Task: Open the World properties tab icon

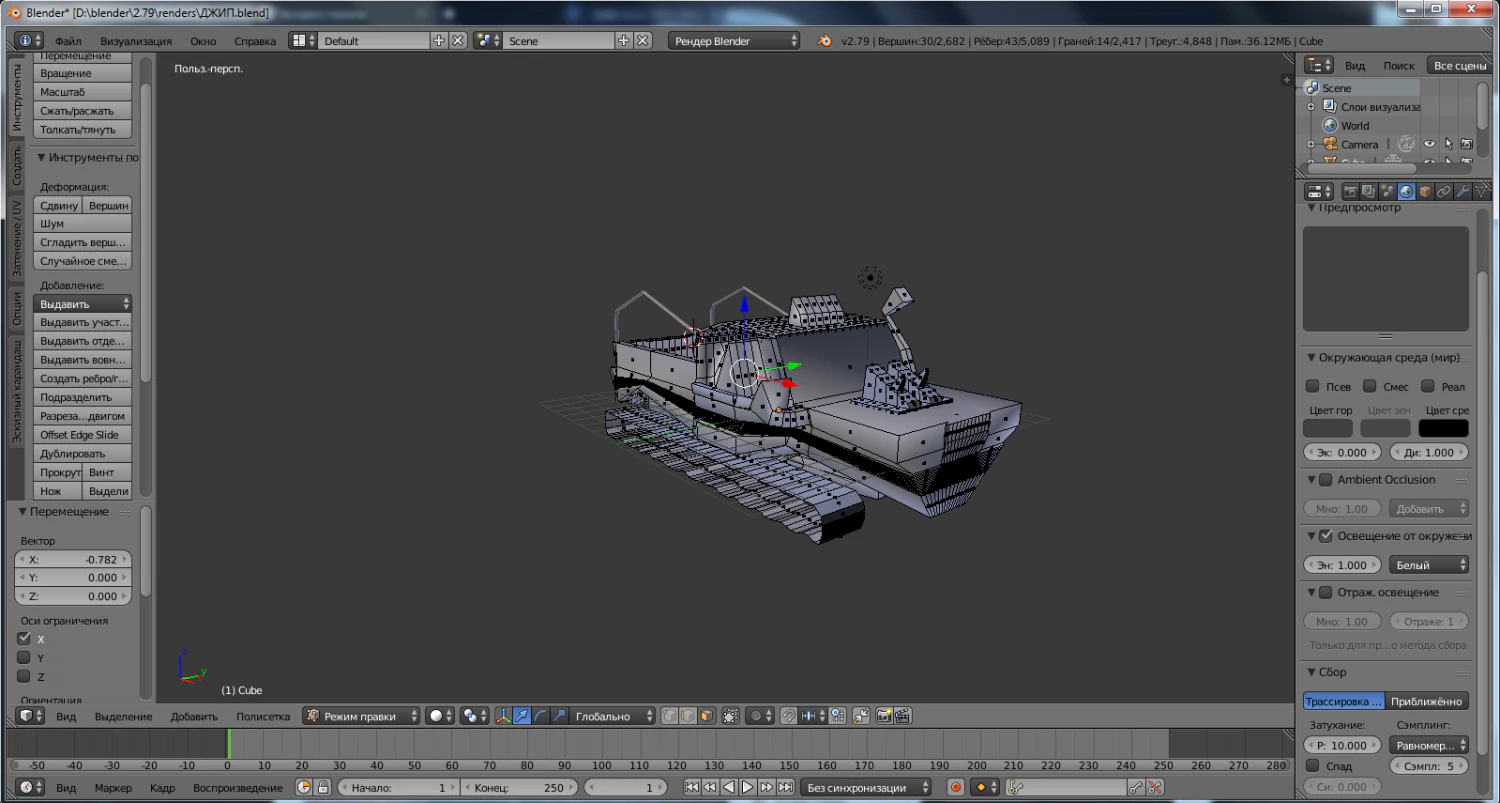Action: [x=1406, y=191]
